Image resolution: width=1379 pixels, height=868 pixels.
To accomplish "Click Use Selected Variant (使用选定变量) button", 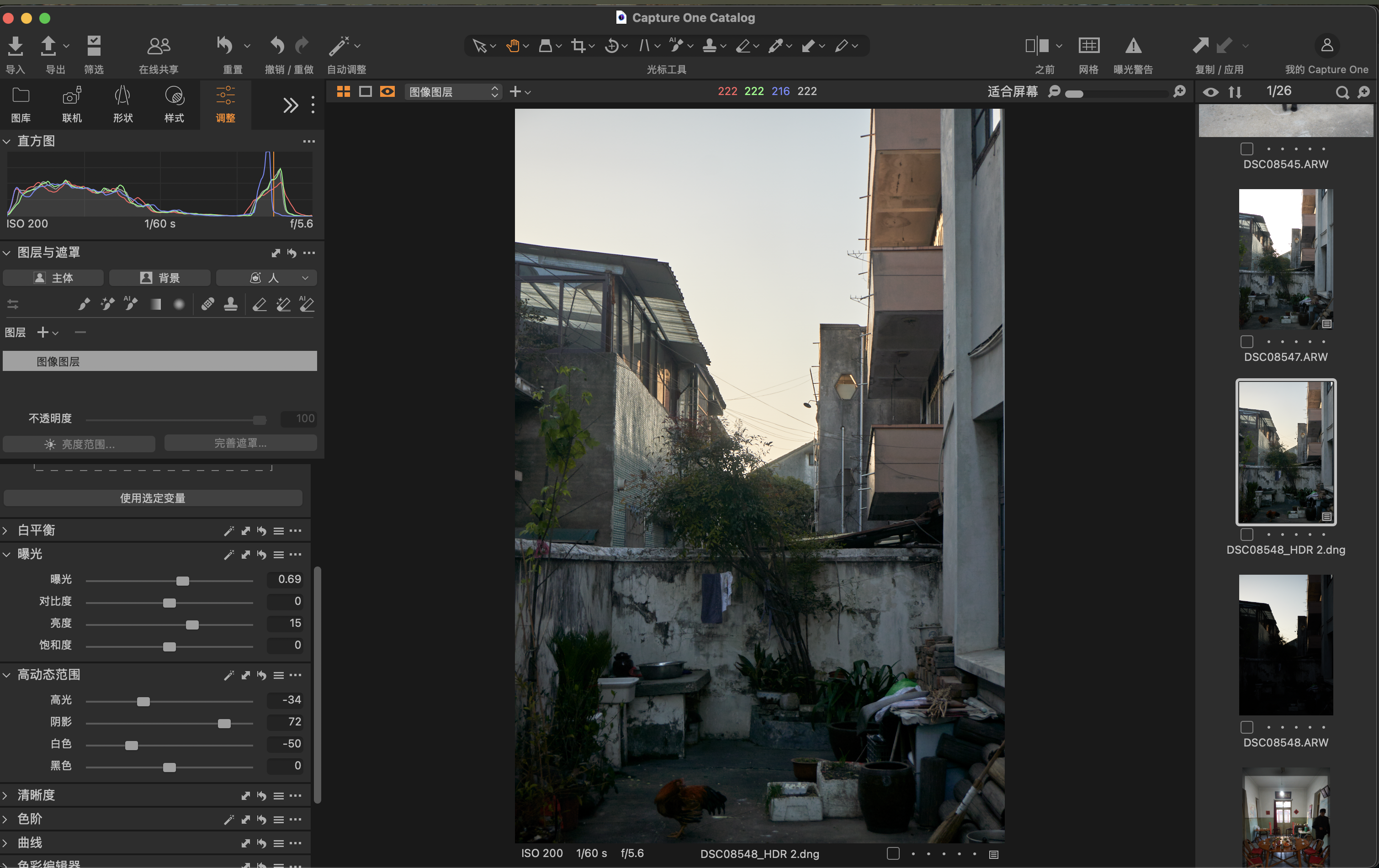I will point(153,498).
